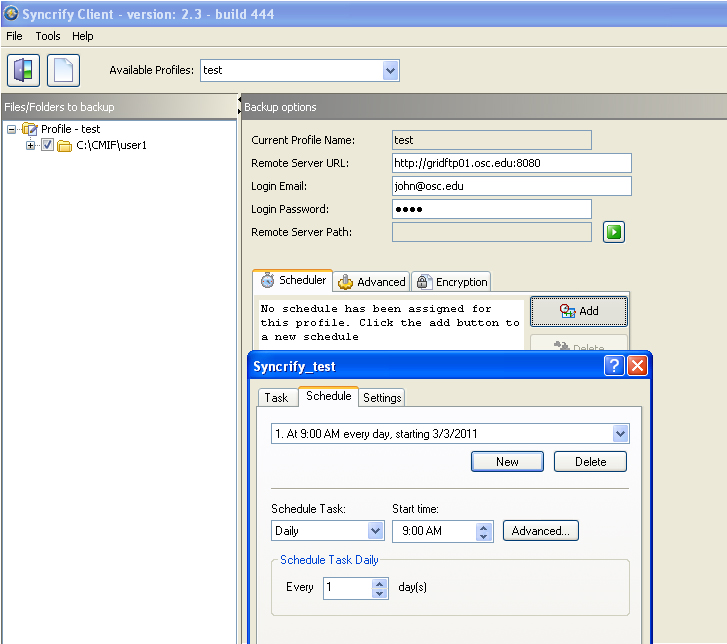
Task: Click the Login Password field
Action: 491,209
